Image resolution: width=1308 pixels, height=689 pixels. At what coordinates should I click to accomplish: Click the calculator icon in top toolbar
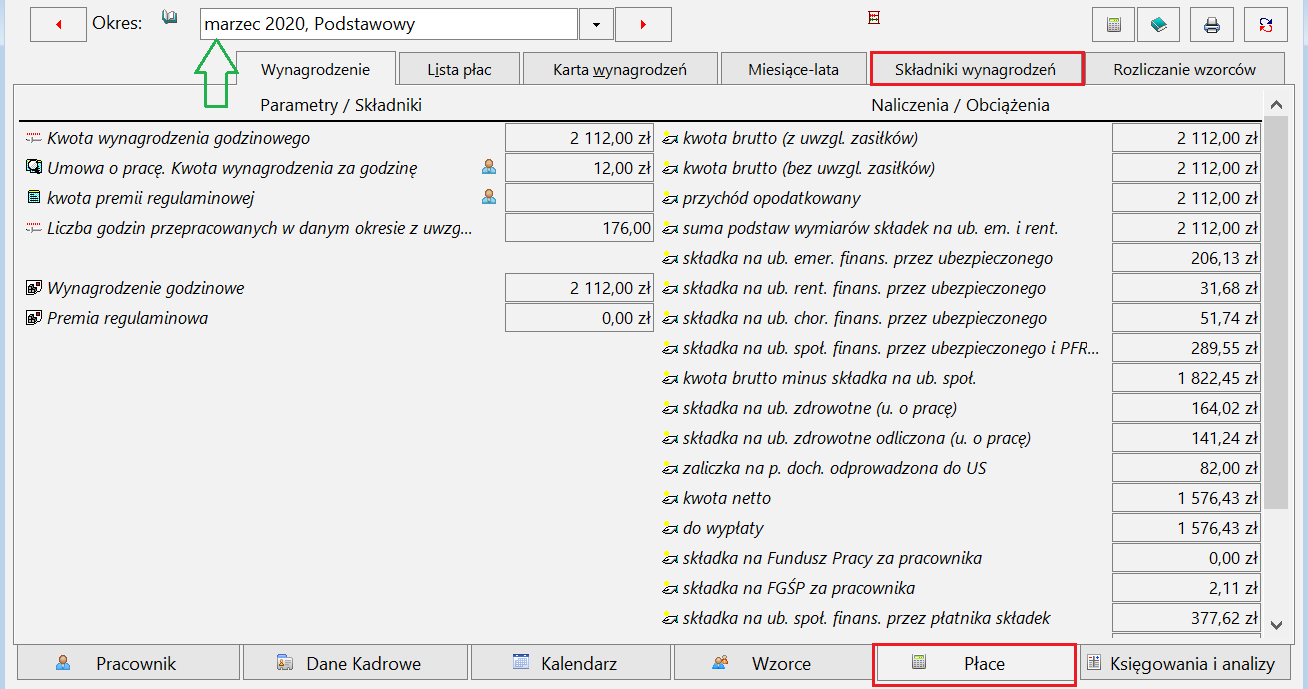[x=1114, y=25]
